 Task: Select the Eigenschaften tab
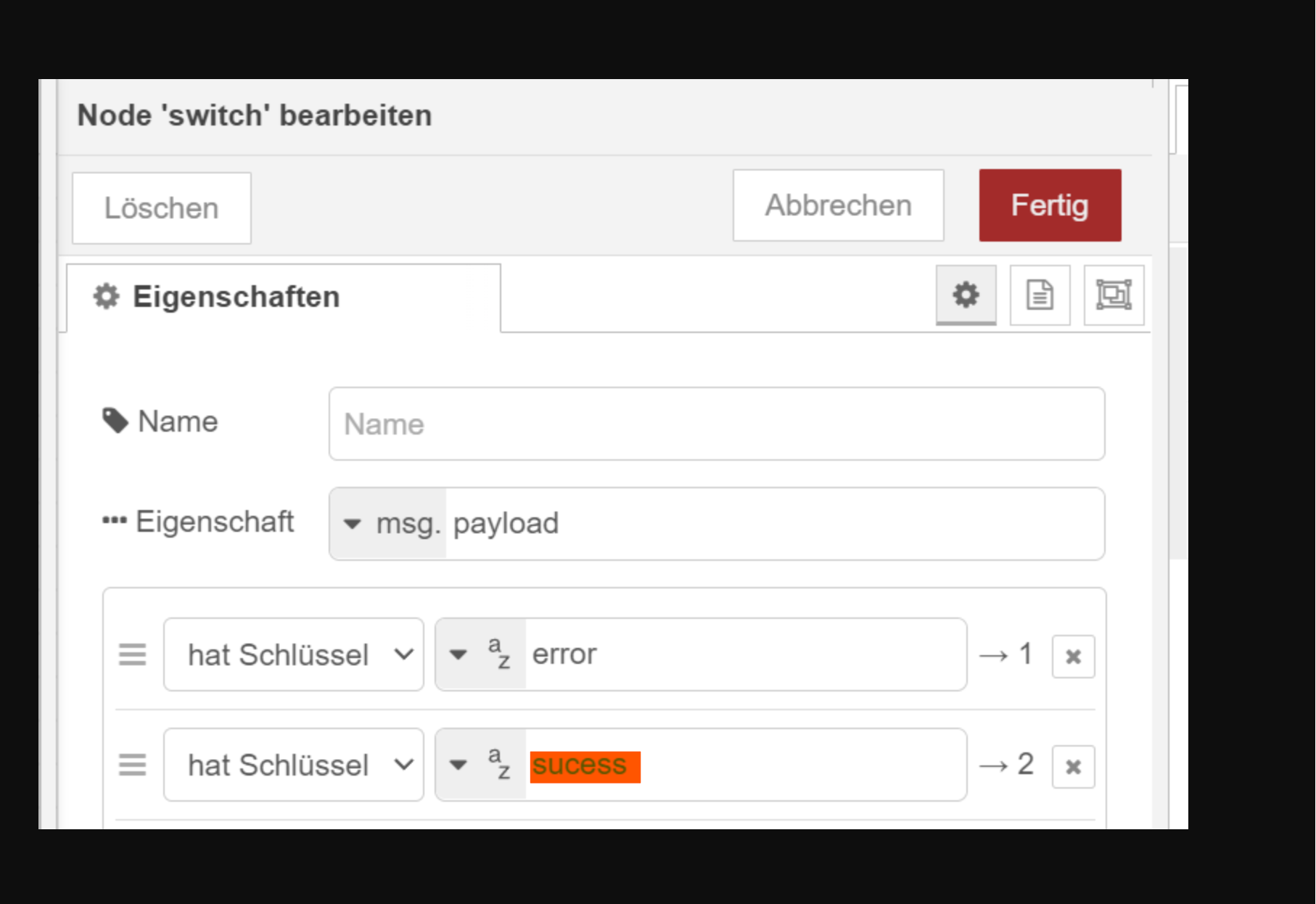[284, 297]
